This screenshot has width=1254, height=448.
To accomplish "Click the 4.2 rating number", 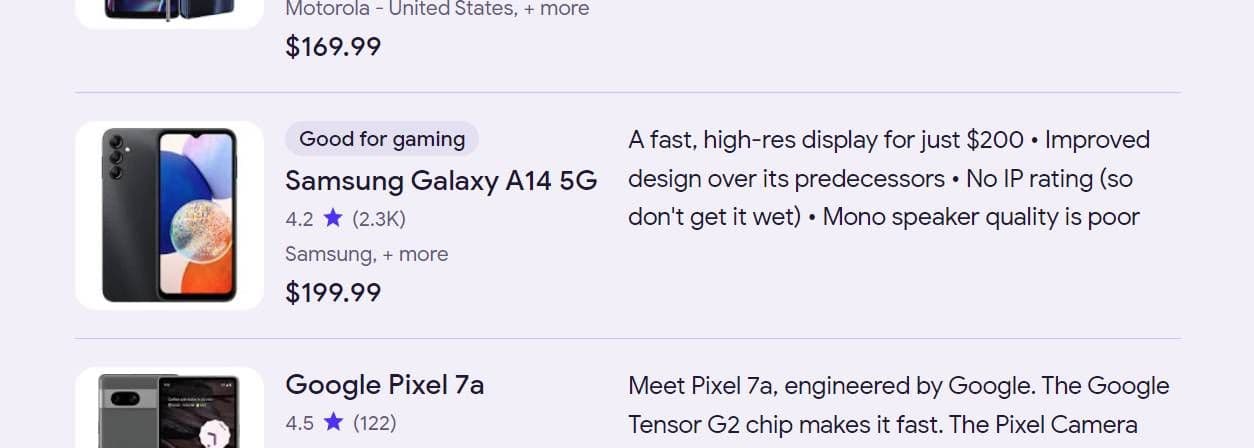I will coord(299,218).
